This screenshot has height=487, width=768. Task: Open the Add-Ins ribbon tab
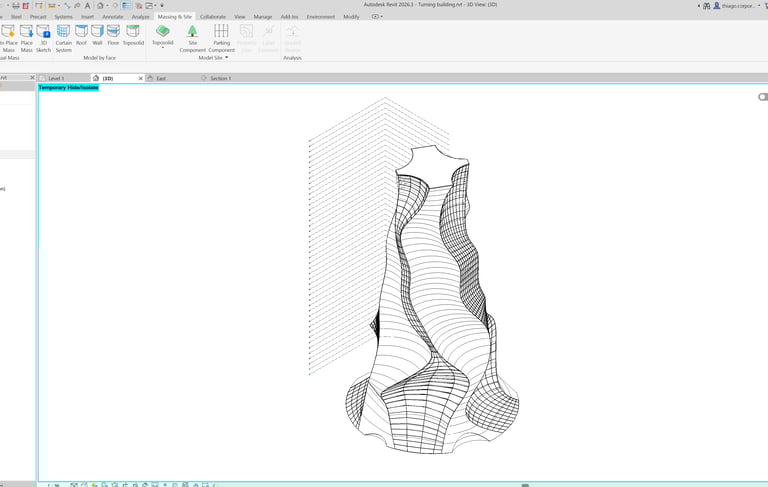(x=289, y=17)
